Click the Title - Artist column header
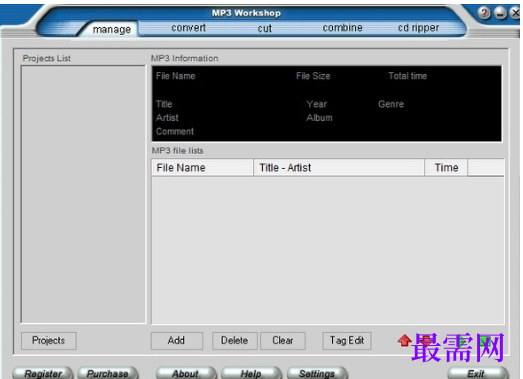The width and height of the screenshot is (523, 379). (339, 167)
